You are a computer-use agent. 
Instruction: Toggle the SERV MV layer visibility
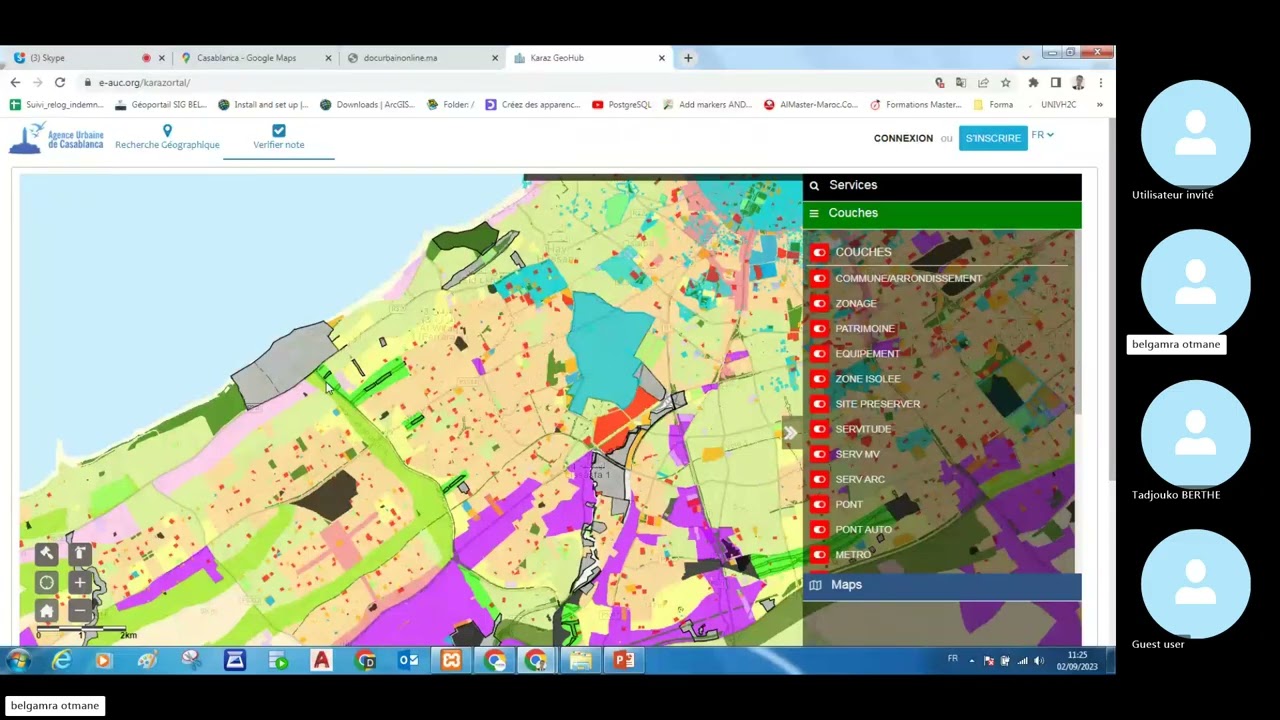(820, 454)
